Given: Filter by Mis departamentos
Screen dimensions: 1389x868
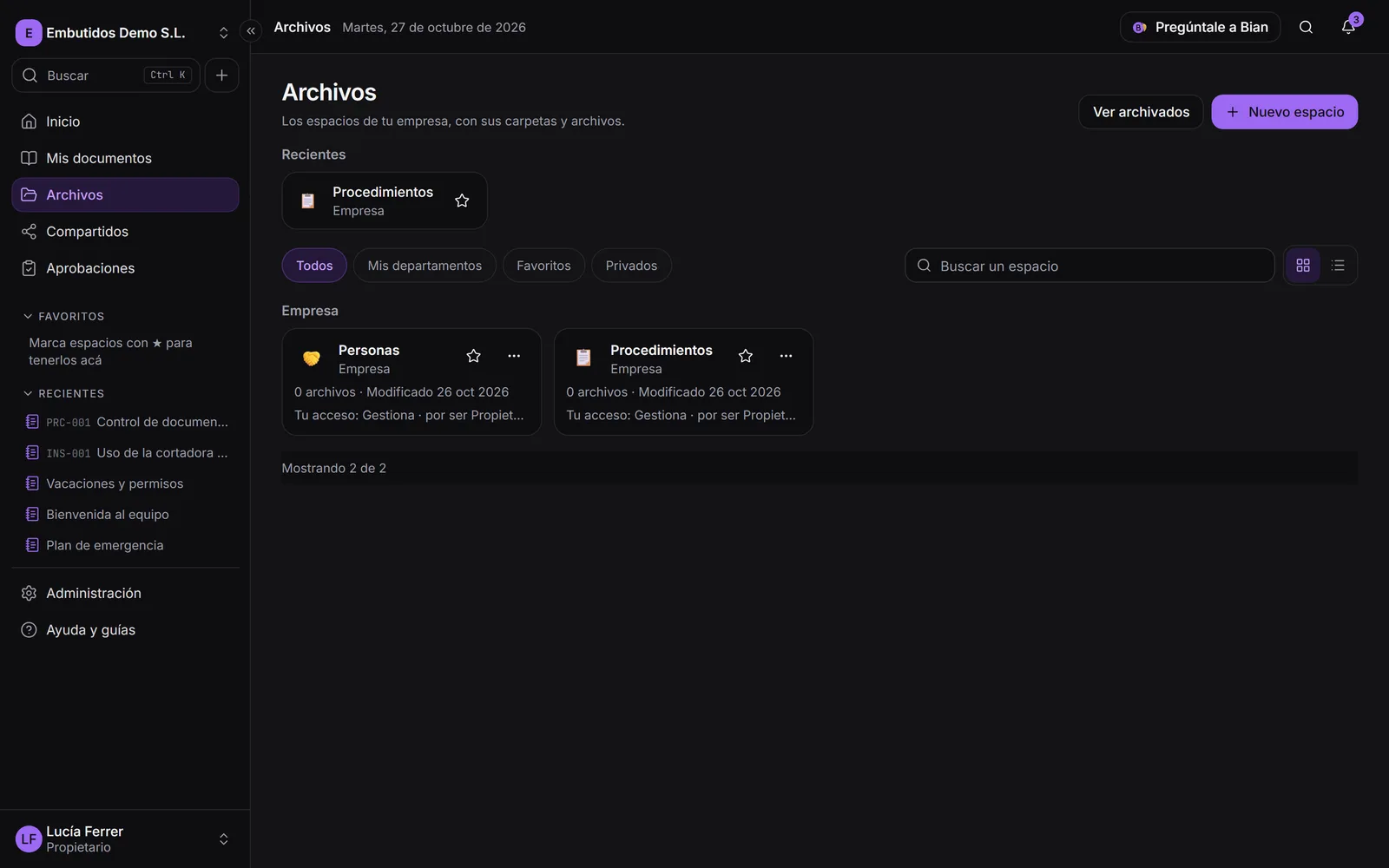Looking at the screenshot, I should click(425, 266).
